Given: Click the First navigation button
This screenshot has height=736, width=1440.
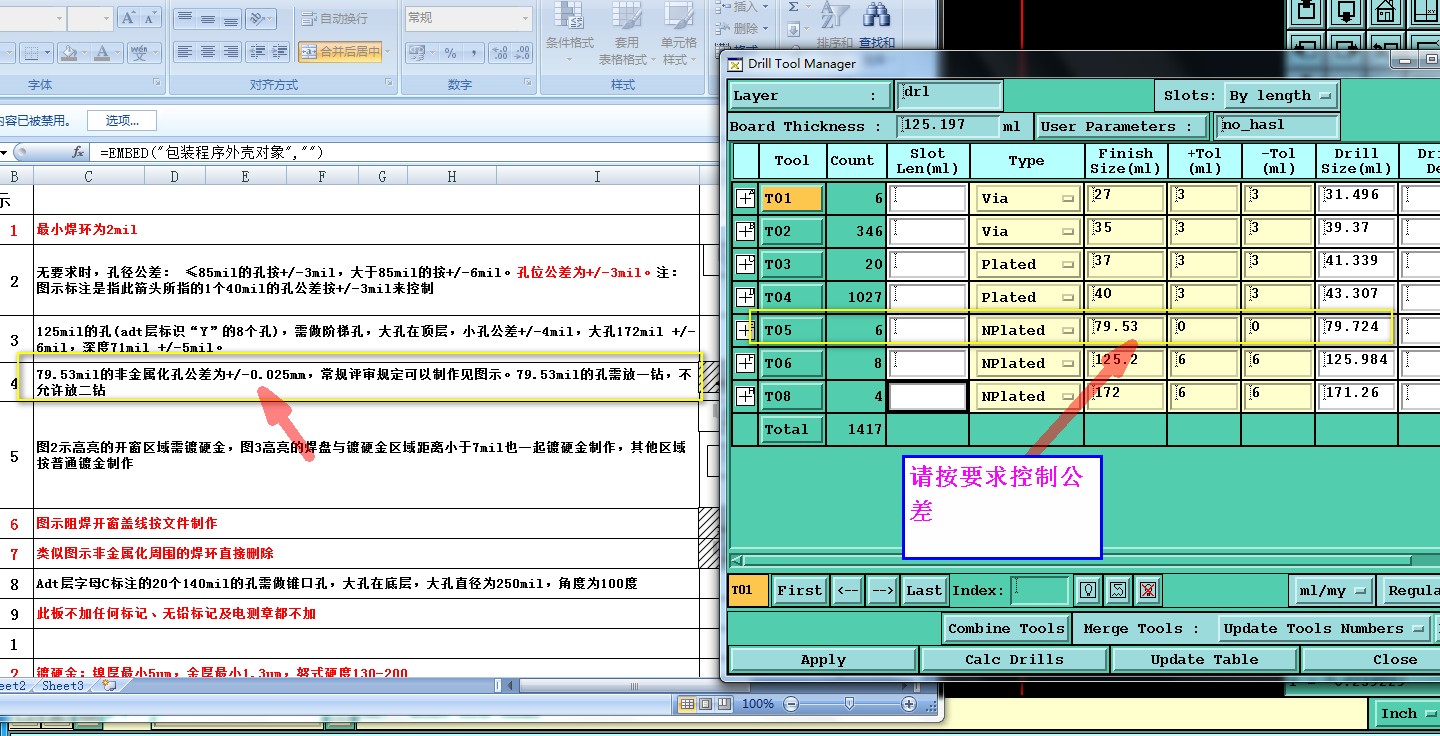Looking at the screenshot, I should [x=799, y=590].
